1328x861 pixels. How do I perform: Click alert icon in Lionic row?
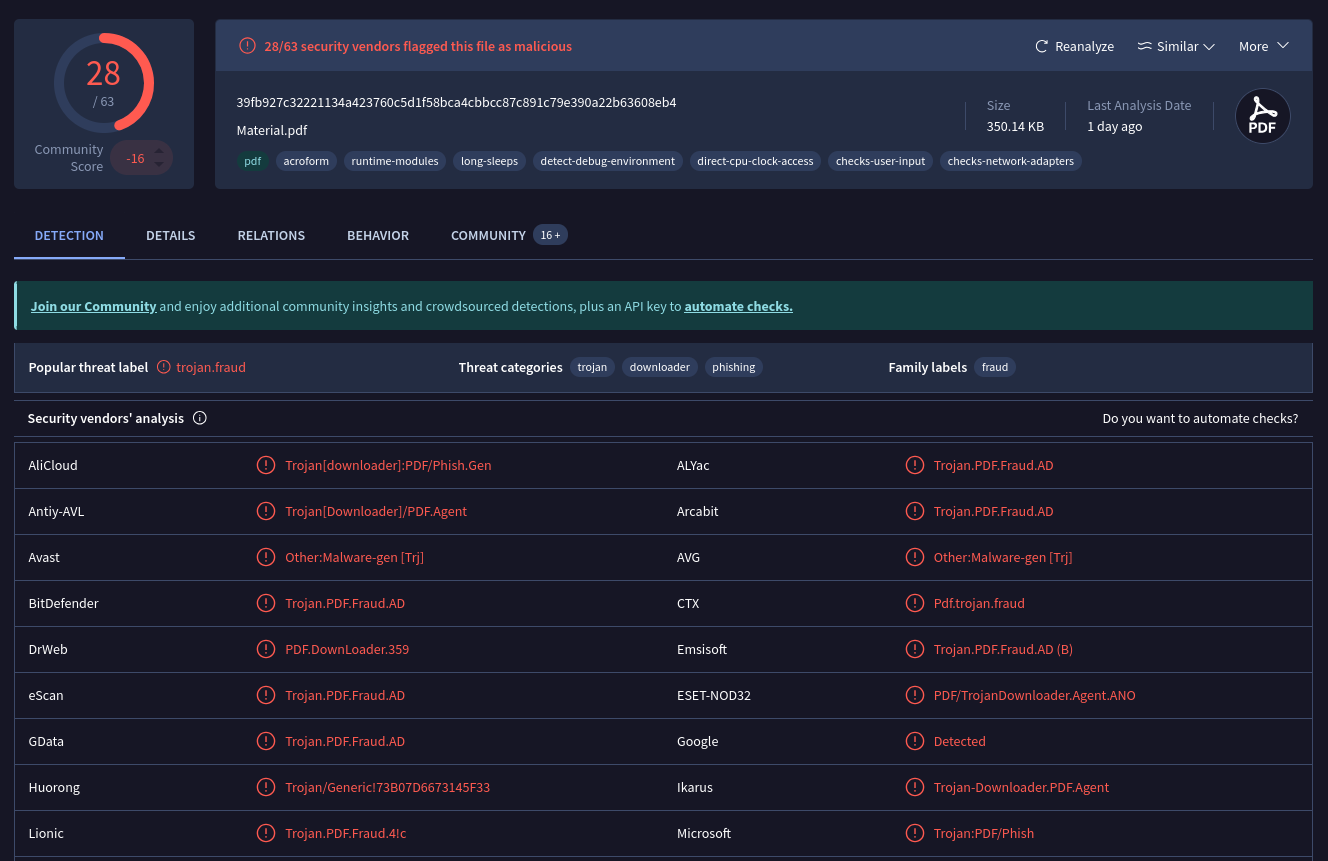pyautogui.click(x=266, y=833)
